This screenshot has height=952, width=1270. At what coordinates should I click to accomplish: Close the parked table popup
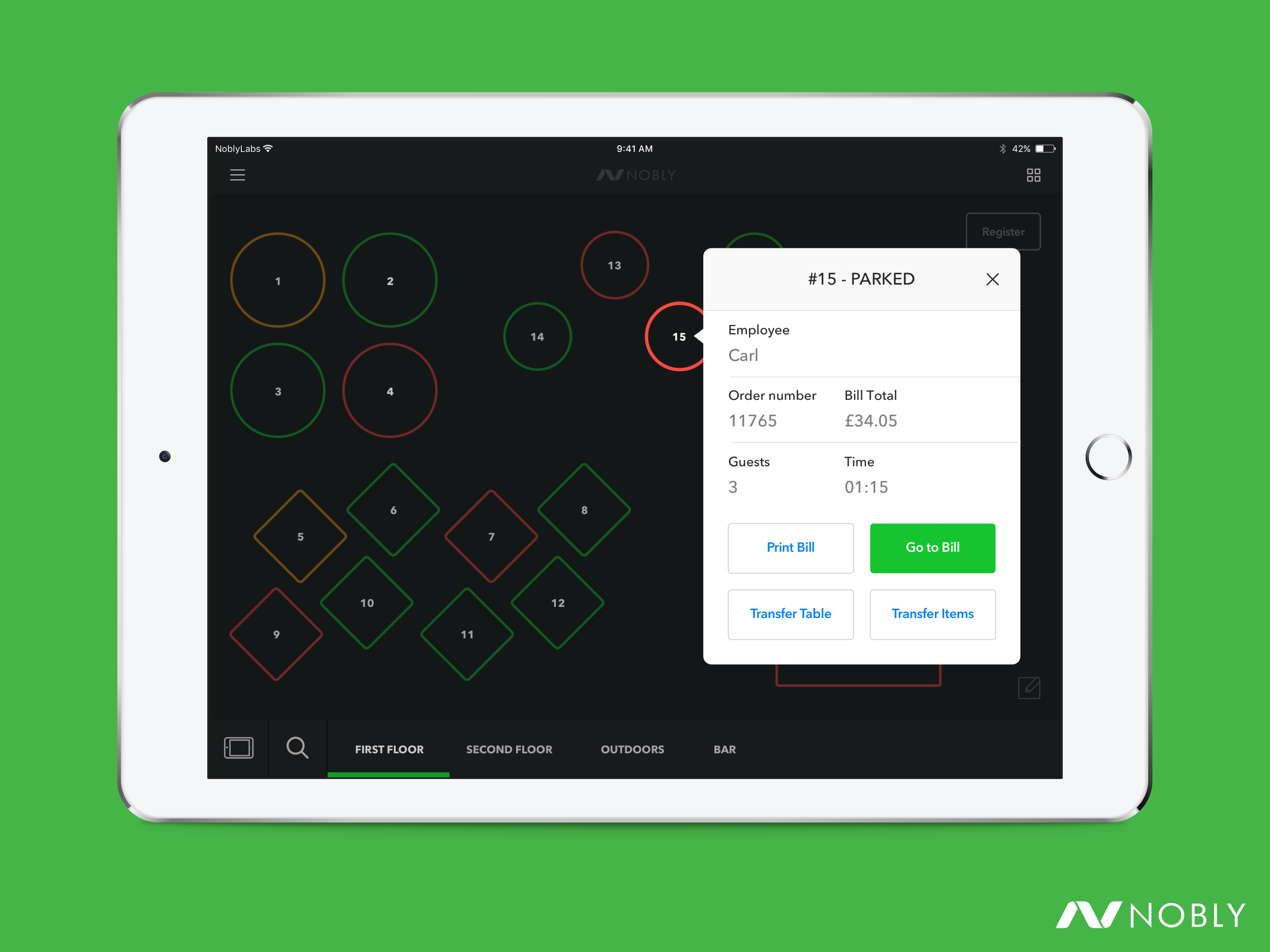click(993, 279)
